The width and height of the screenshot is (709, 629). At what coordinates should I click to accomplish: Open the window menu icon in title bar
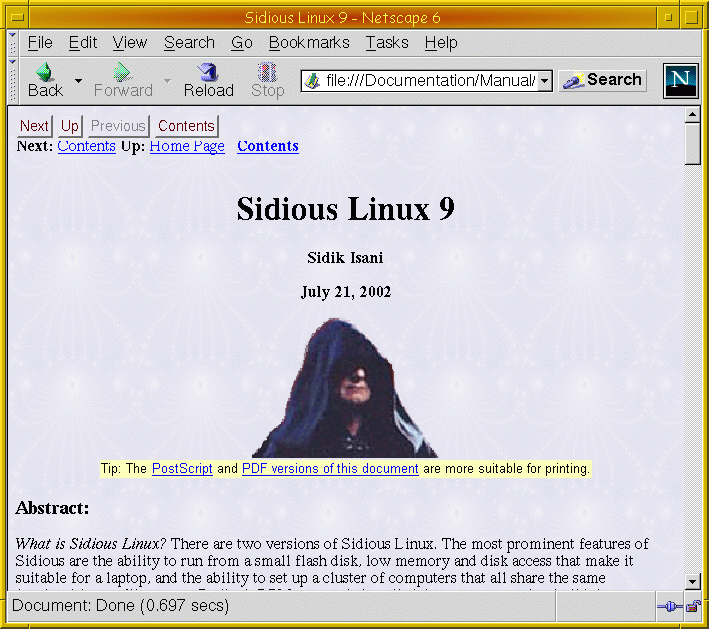pos(18,18)
